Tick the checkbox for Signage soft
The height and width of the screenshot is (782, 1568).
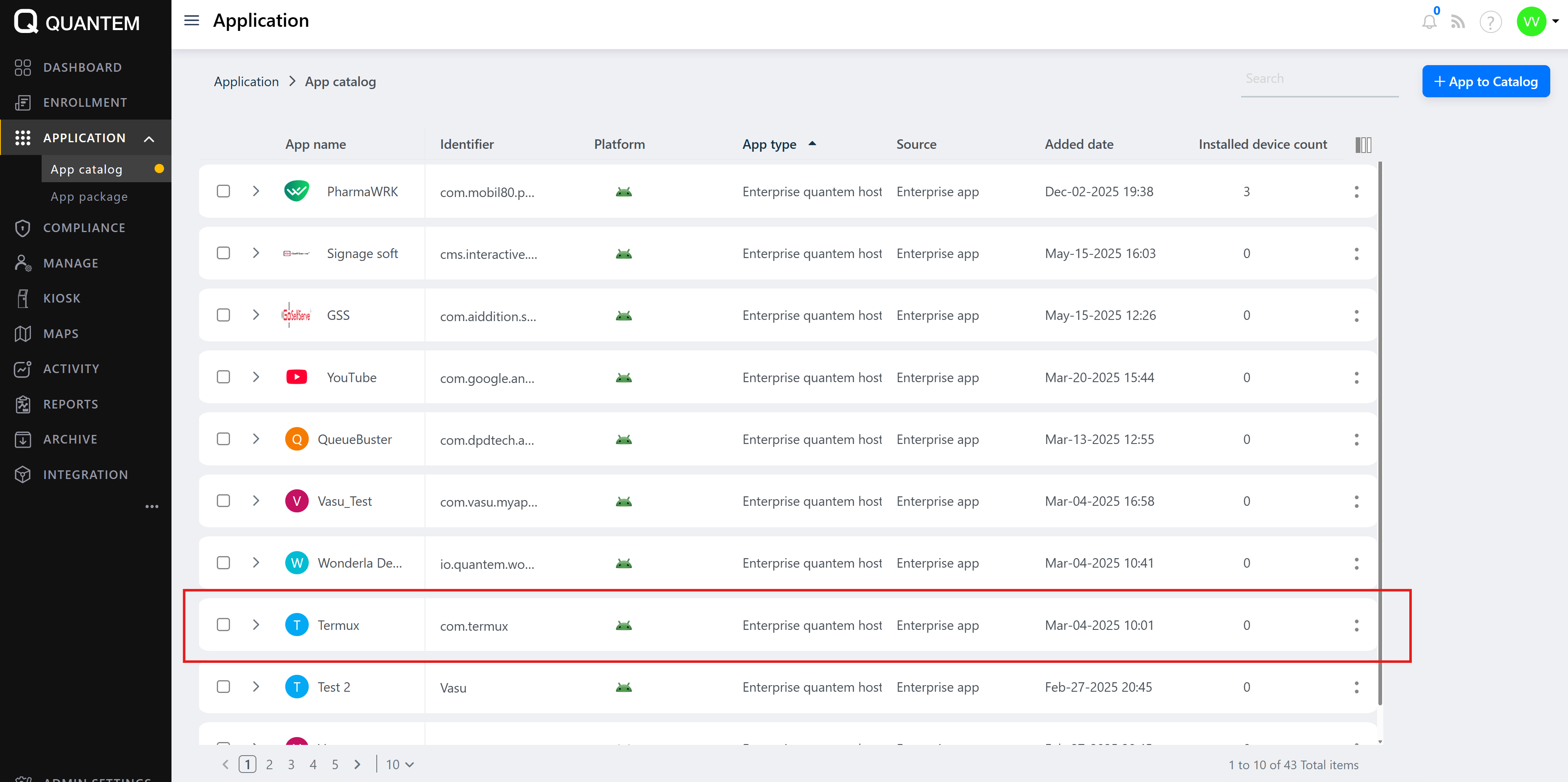click(223, 253)
